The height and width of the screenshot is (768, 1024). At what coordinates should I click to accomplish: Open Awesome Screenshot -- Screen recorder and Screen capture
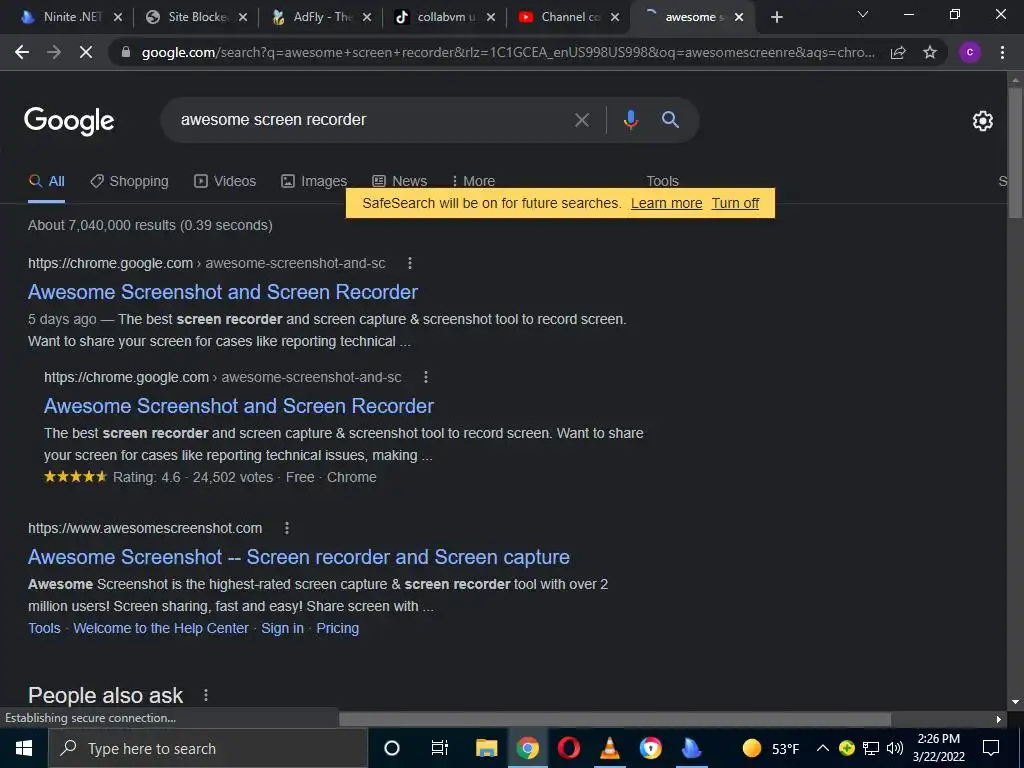[x=298, y=557]
